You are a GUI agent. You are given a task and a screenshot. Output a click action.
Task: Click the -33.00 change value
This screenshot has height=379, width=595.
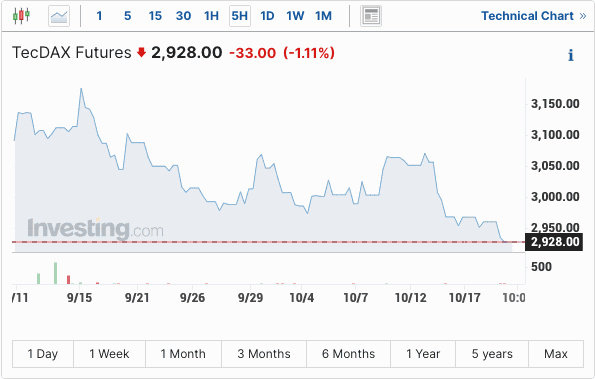pos(253,53)
